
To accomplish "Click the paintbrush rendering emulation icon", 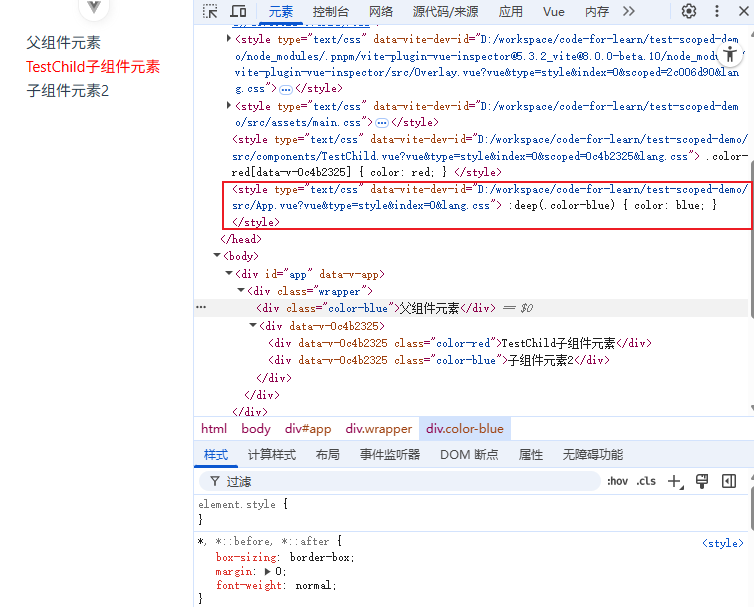I will click(702, 481).
